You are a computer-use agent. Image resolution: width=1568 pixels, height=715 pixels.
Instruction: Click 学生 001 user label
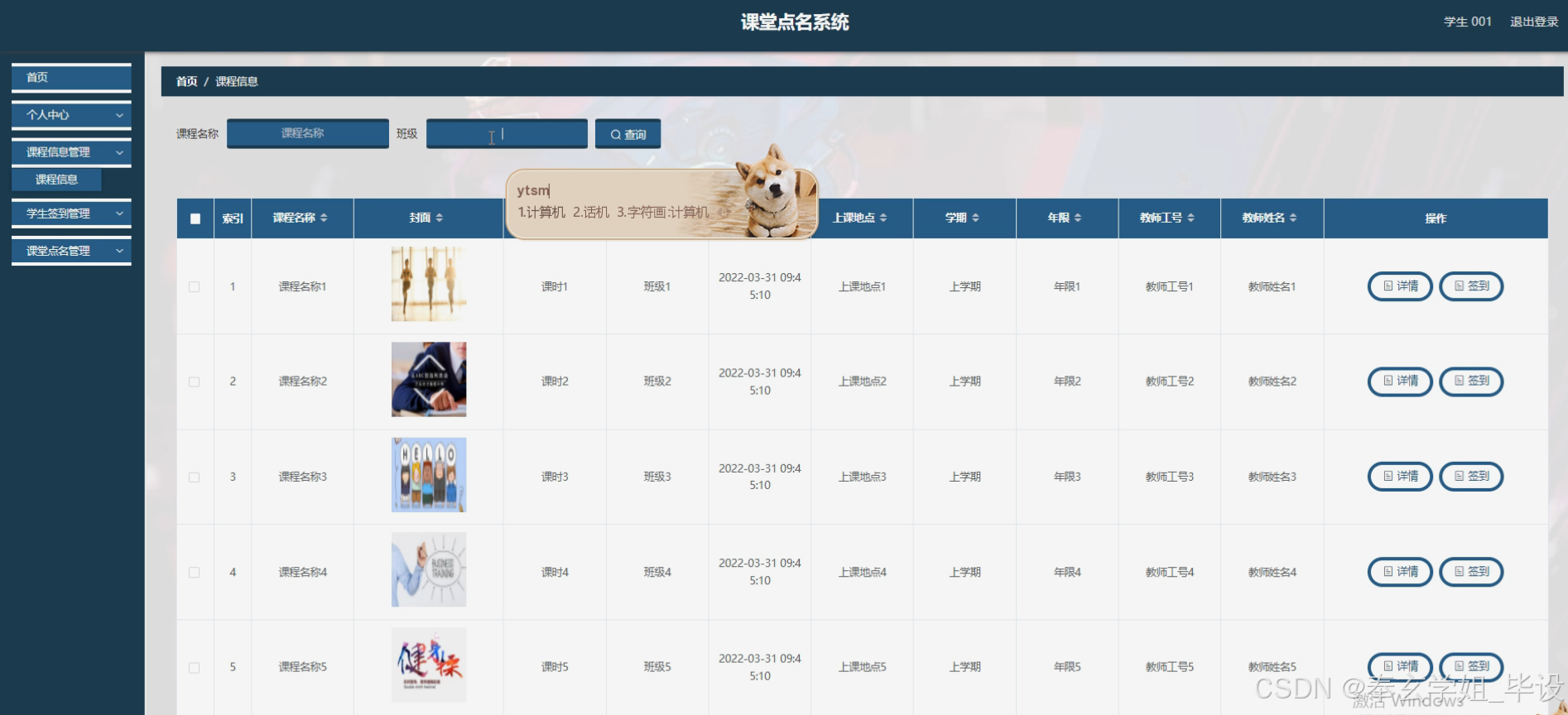tap(1468, 22)
